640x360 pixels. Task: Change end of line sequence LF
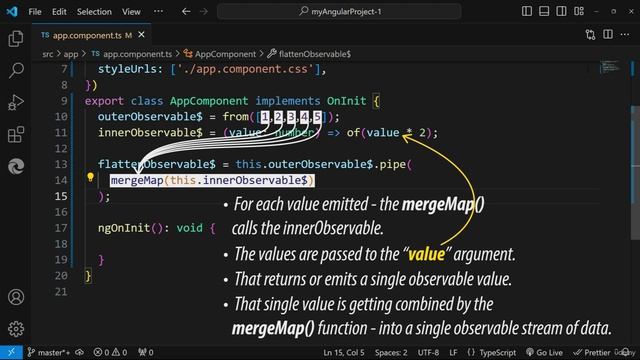click(453, 352)
